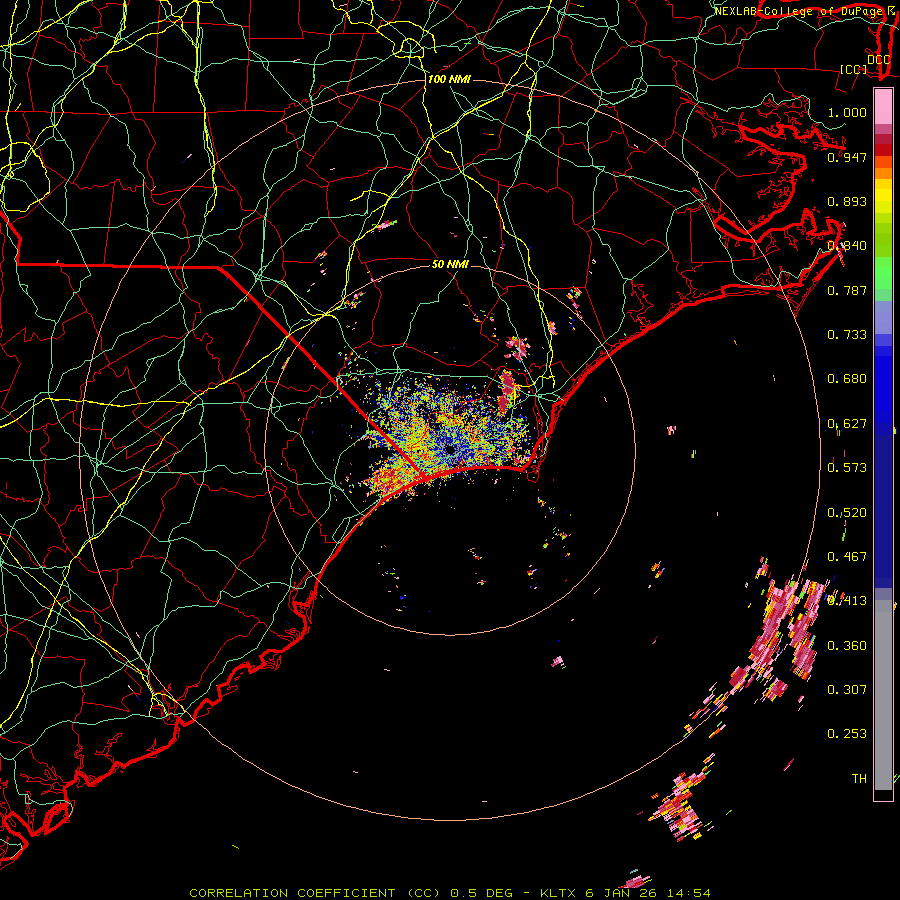
Task: Click the [CC] legend unit label
Action: 853,69
